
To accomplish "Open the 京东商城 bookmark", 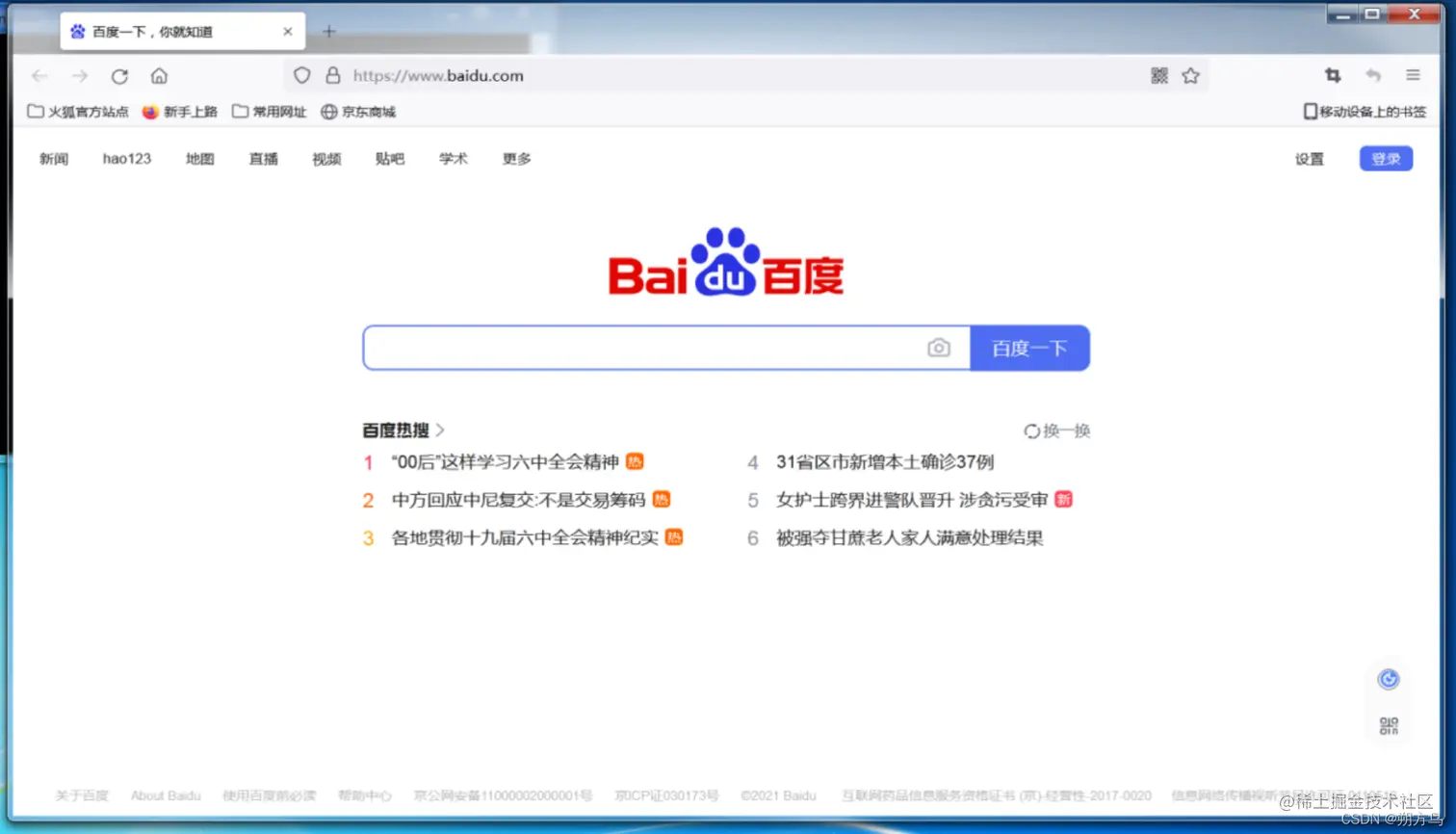I will 358,112.
